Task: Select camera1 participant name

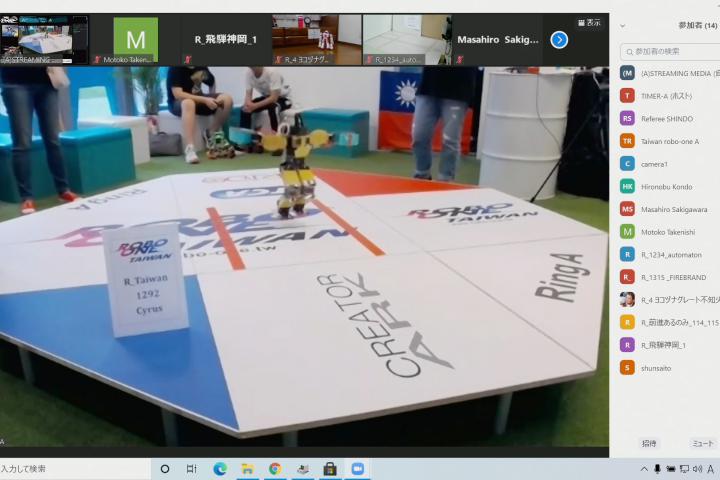Action: [654, 164]
